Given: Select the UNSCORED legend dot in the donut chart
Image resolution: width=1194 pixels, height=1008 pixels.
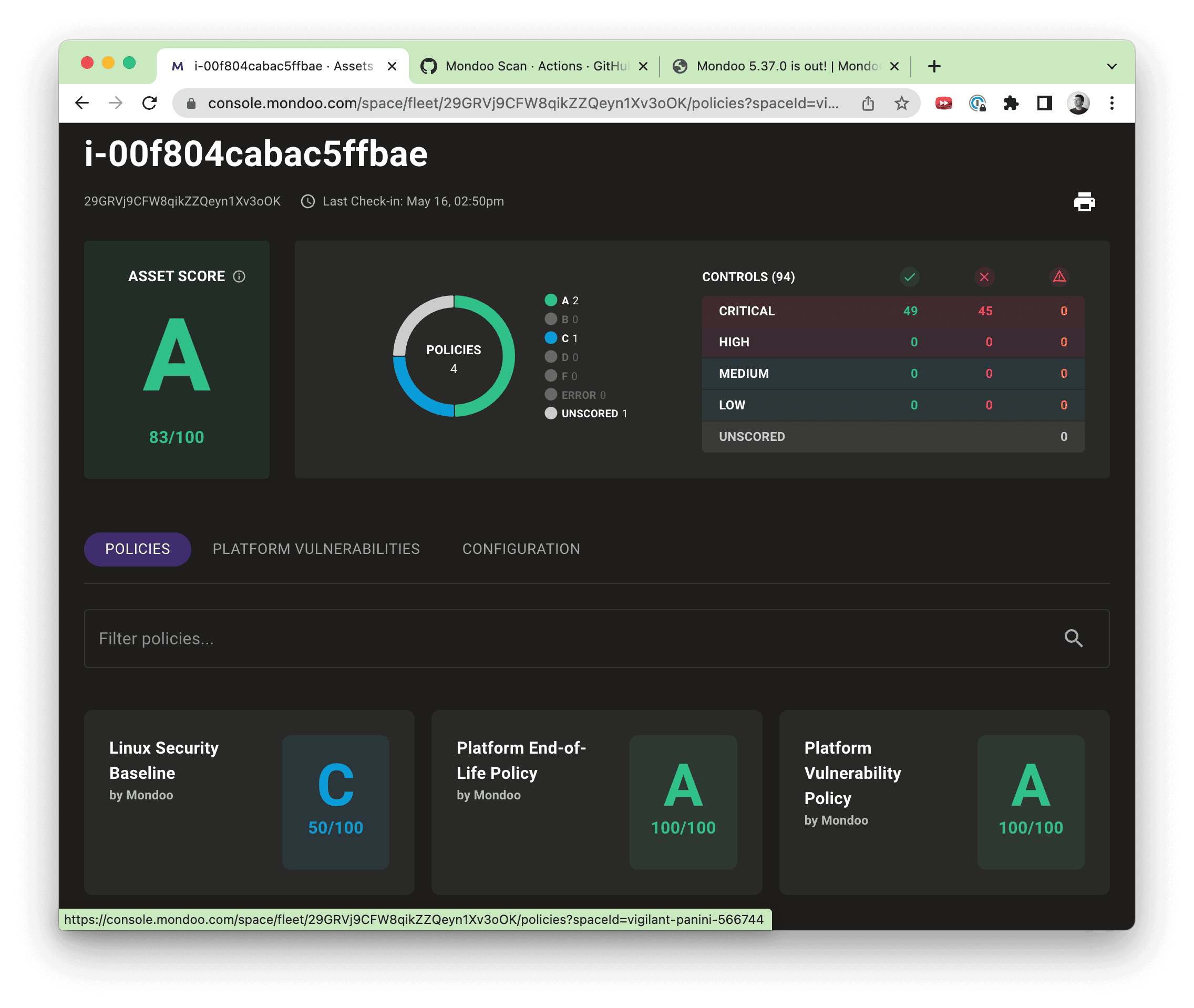Looking at the screenshot, I should (551, 413).
